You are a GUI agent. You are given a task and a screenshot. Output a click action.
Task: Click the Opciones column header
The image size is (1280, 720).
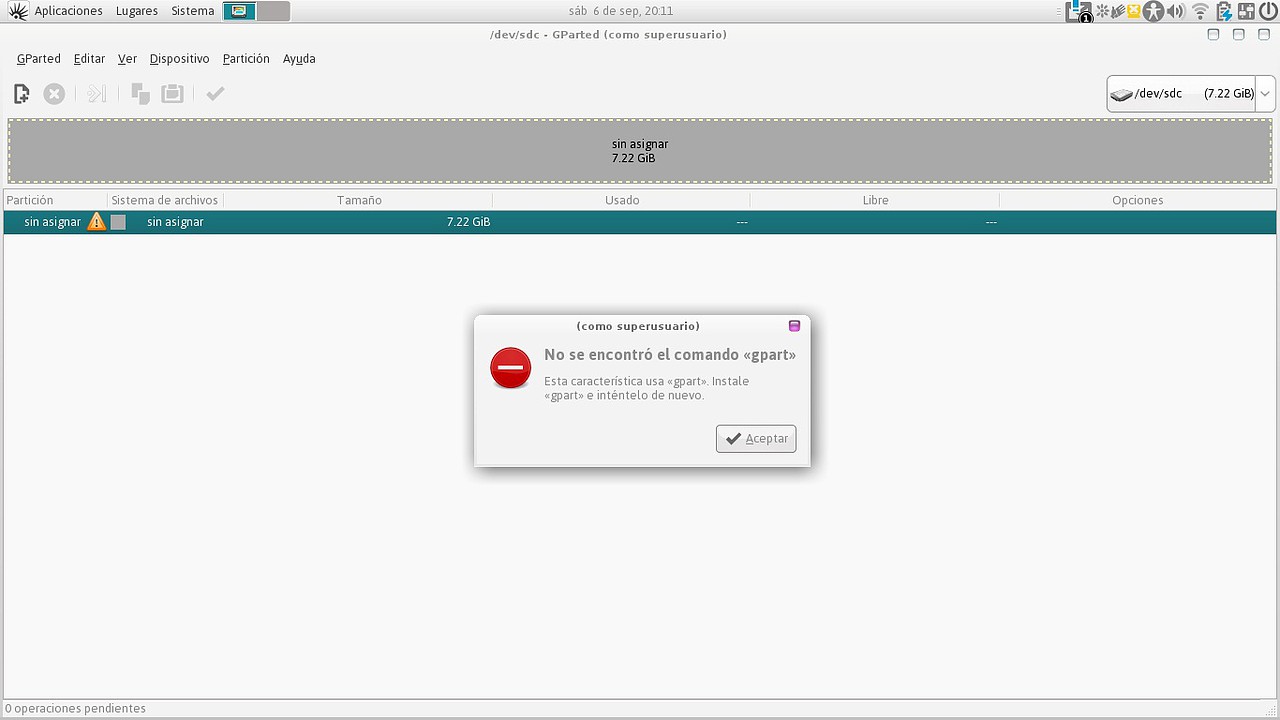click(x=1138, y=200)
